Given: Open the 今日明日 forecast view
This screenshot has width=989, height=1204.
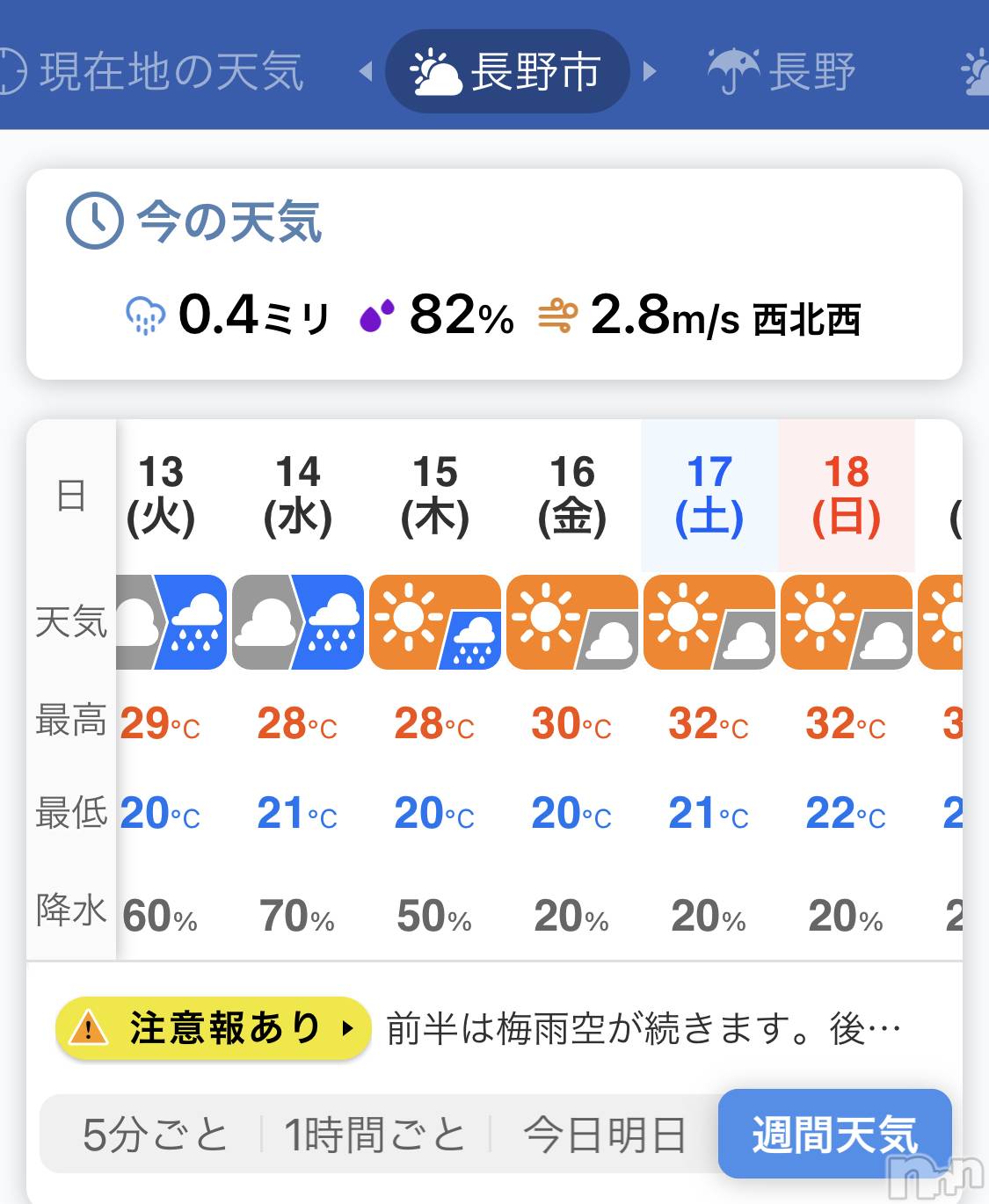Looking at the screenshot, I should [x=605, y=1135].
